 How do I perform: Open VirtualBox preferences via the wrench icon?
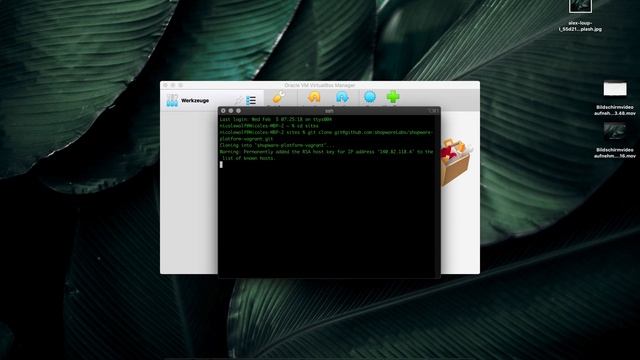click(279, 97)
